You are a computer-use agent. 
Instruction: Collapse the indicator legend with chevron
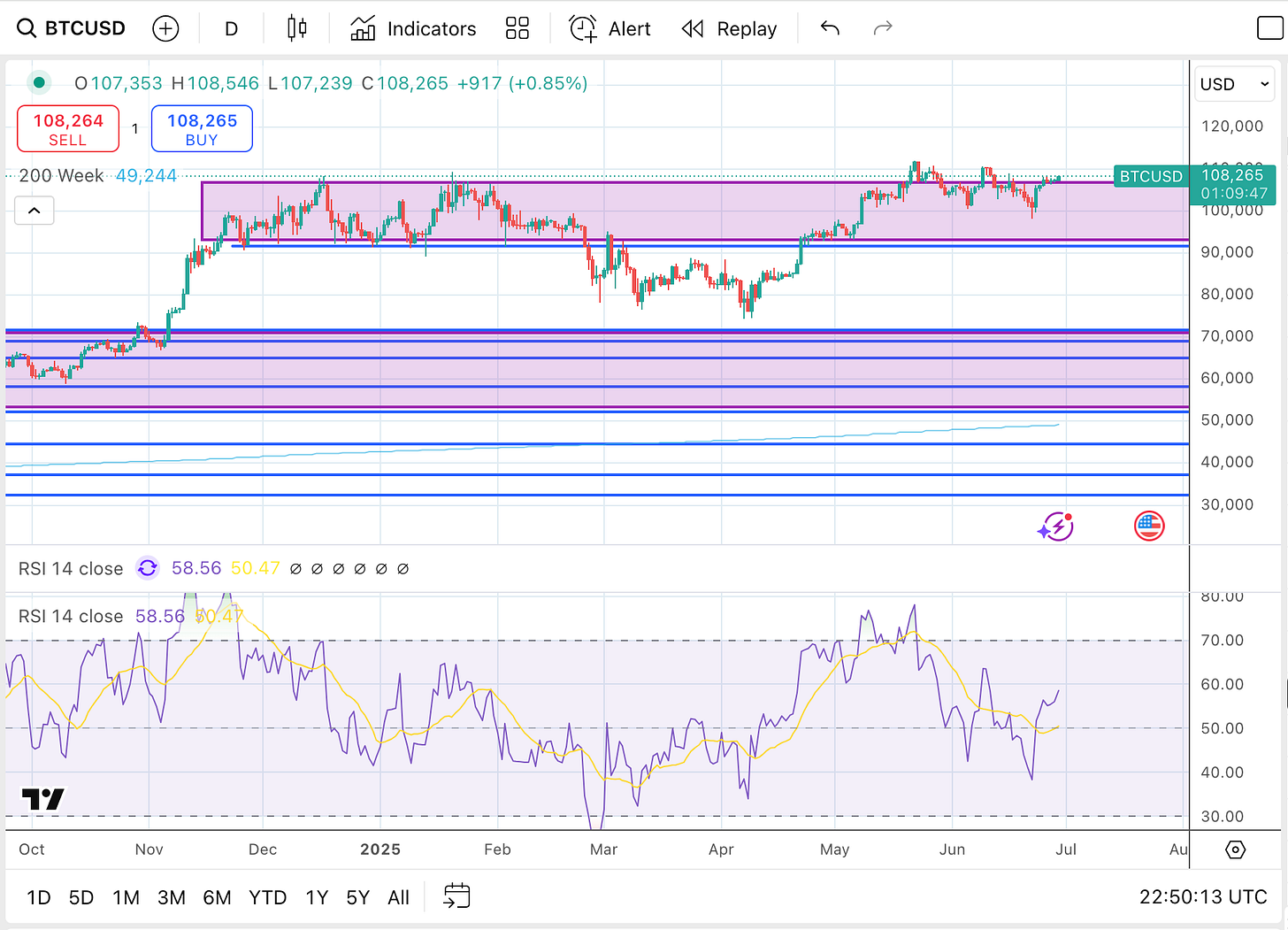click(34, 211)
